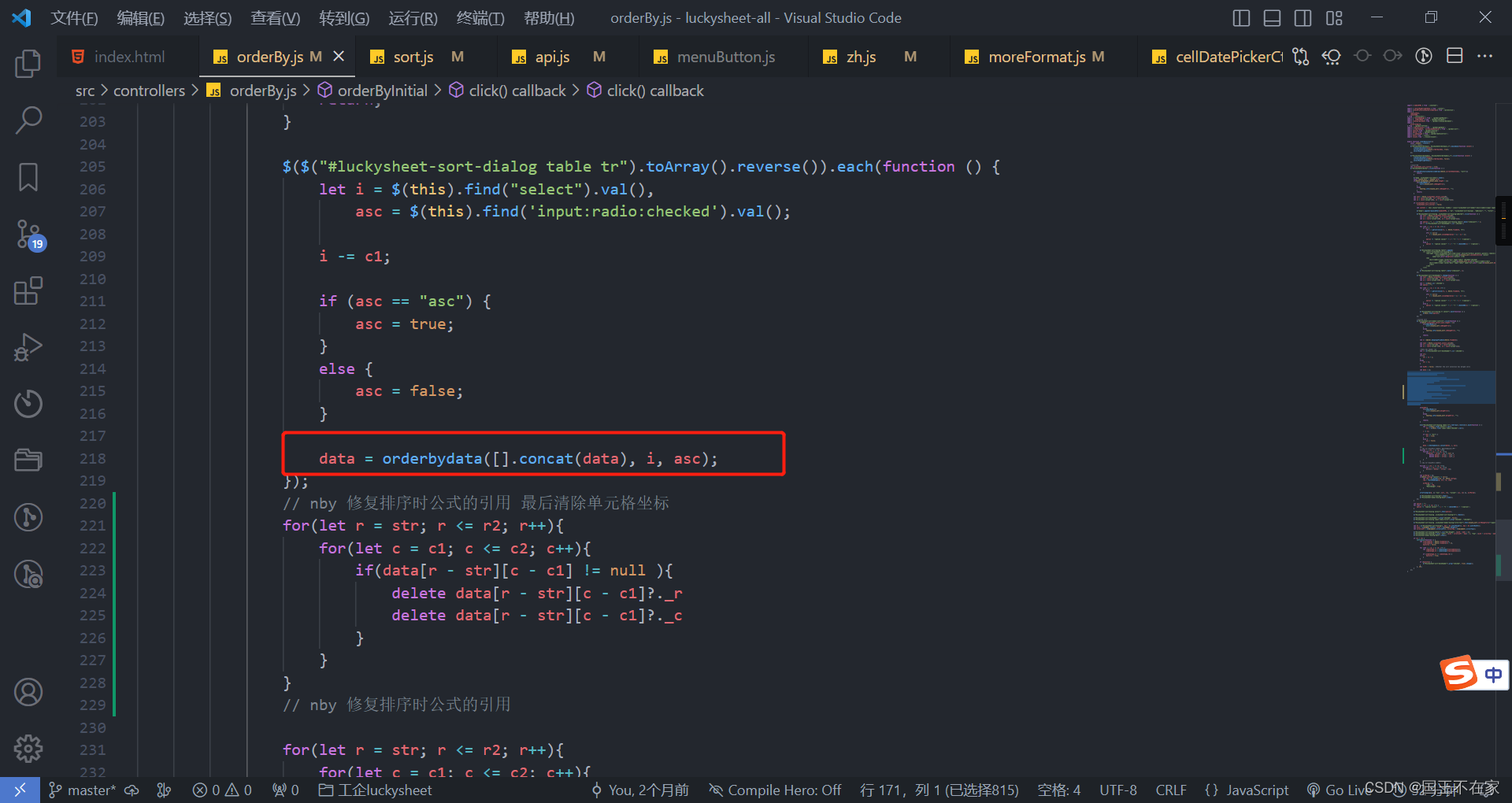
Task: Open the Git history search icon in activity bar
Action: [28, 574]
